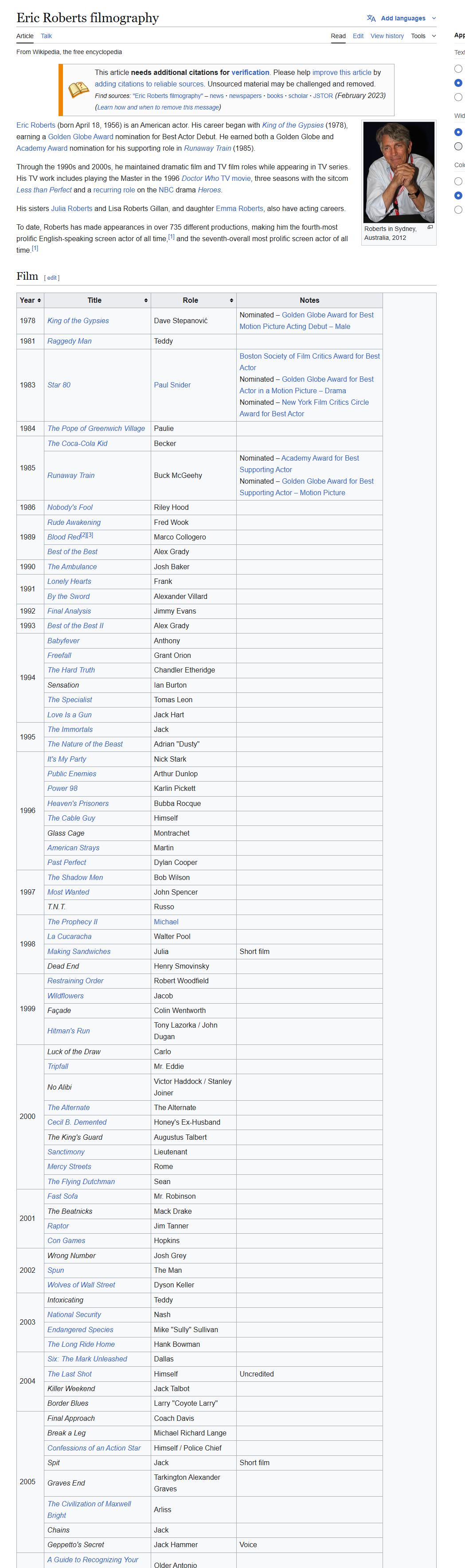Click Michael role link for Prophecy II

tap(166, 922)
